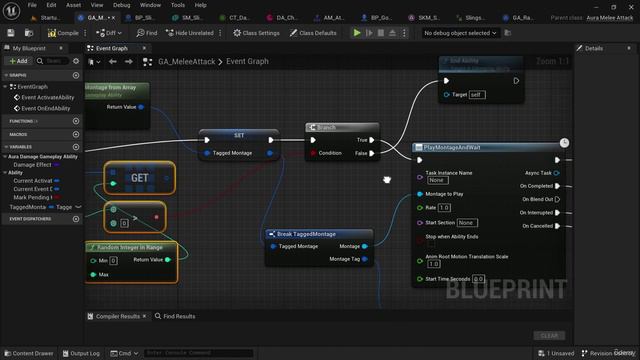The height and width of the screenshot is (360, 640).
Task: Clear the compiler results
Action: coord(549,336)
